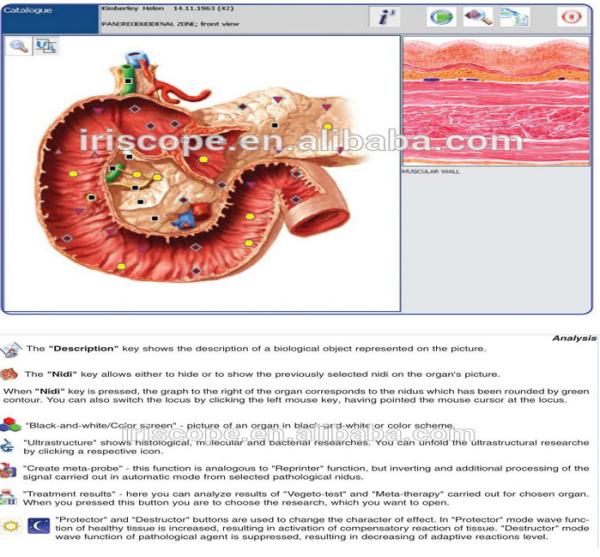Start research with the green play icon
The width and height of the screenshot is (600, 557).
(441, 17)
